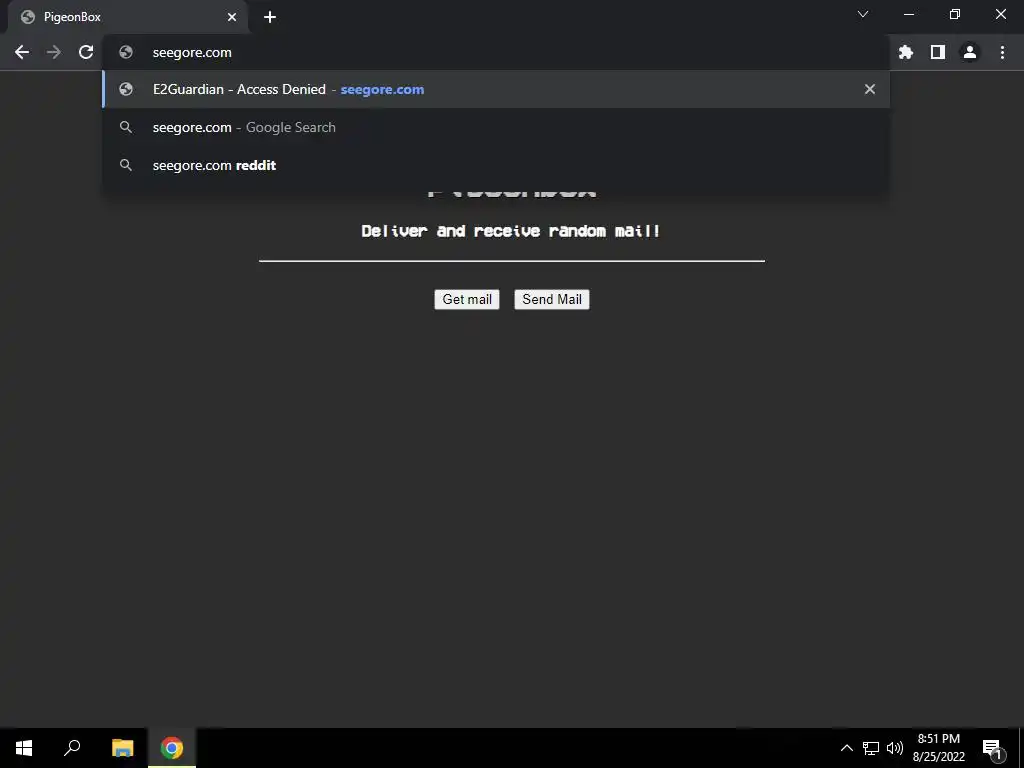Minimize the Chrome window
1024x768 pixels.
[908, 14]
